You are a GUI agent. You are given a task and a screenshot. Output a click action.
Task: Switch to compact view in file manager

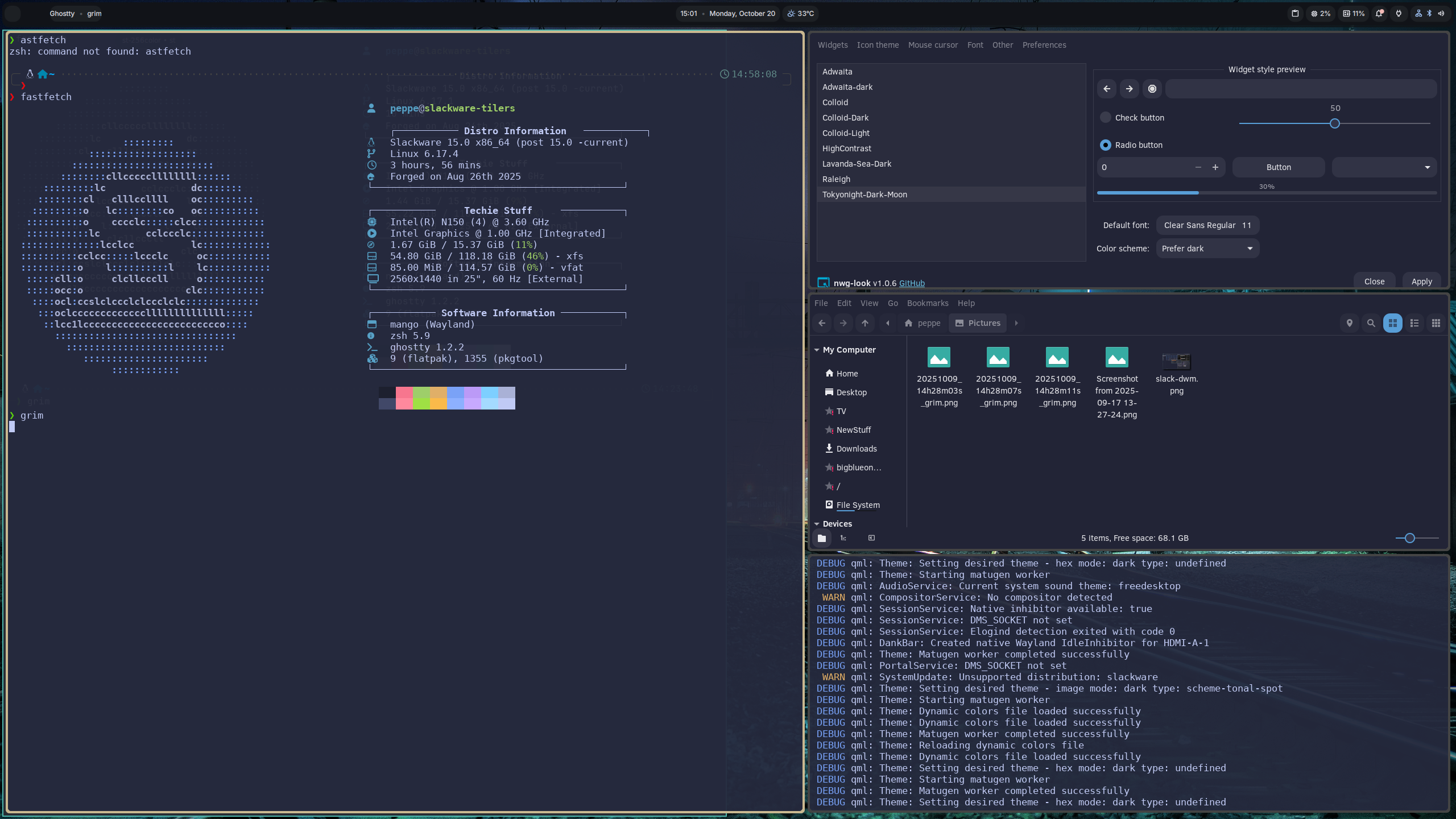[1436, 323]
